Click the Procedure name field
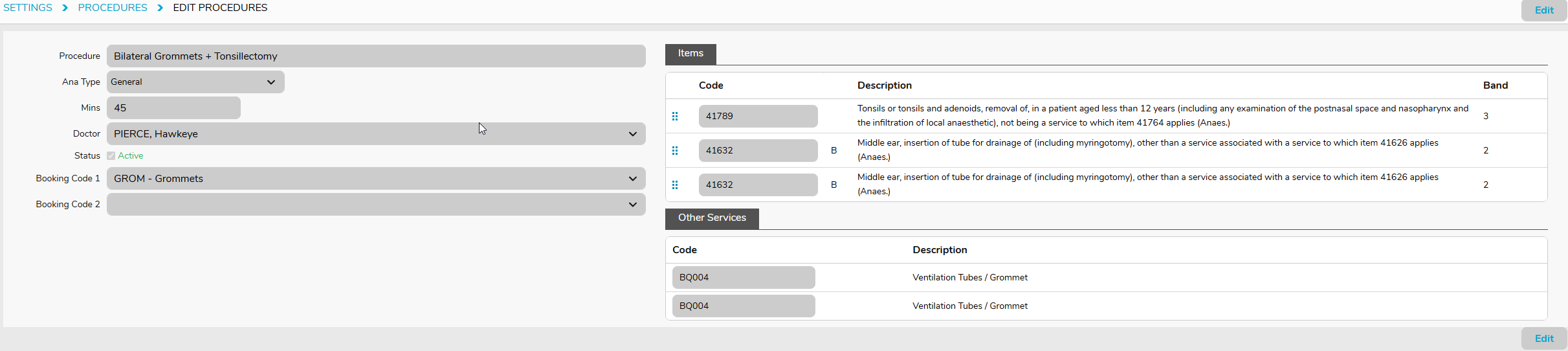 pos(375,56)
